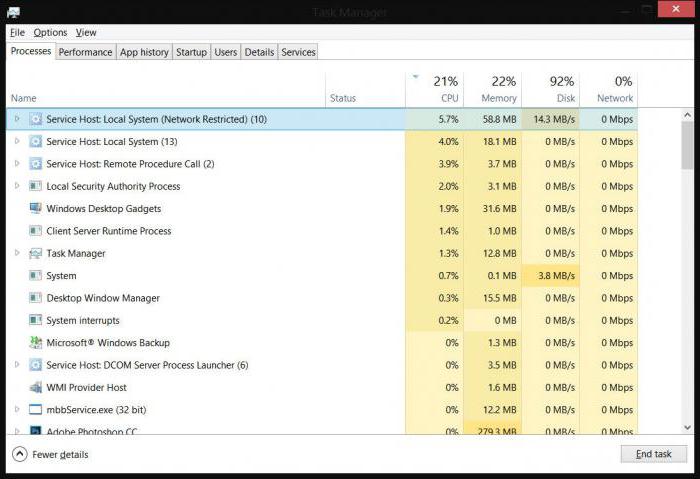Click the Adobe Photoshop CC icon
The height and width of the screenshot is (479, 700).
pyautogui.click(x=35, y=430)
